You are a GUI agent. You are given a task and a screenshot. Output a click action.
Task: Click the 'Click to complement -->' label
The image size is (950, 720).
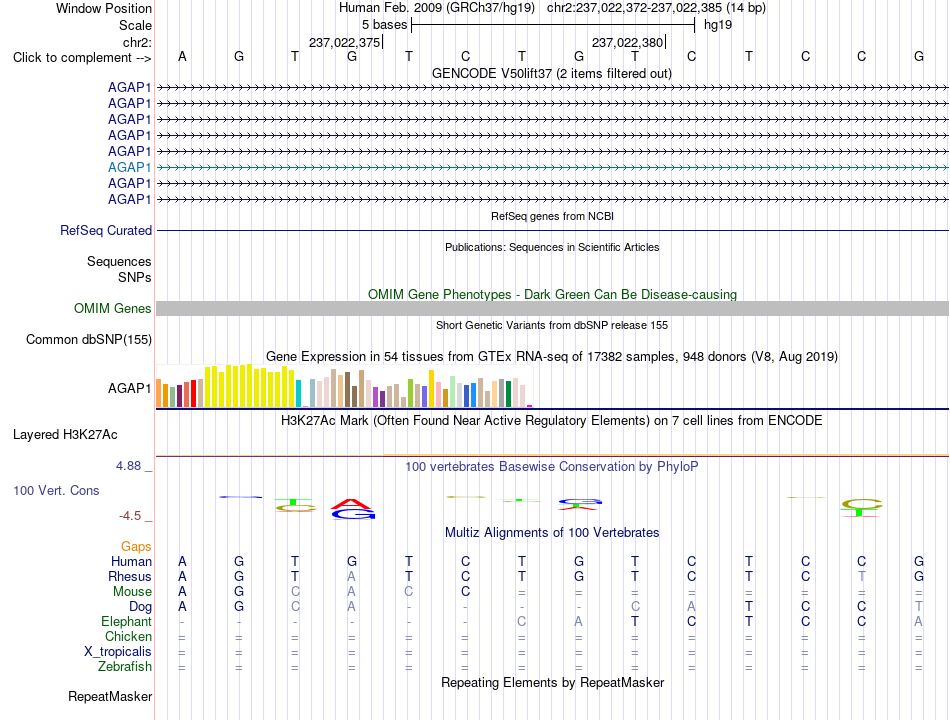pyautogui.click(x=82, y=58)
